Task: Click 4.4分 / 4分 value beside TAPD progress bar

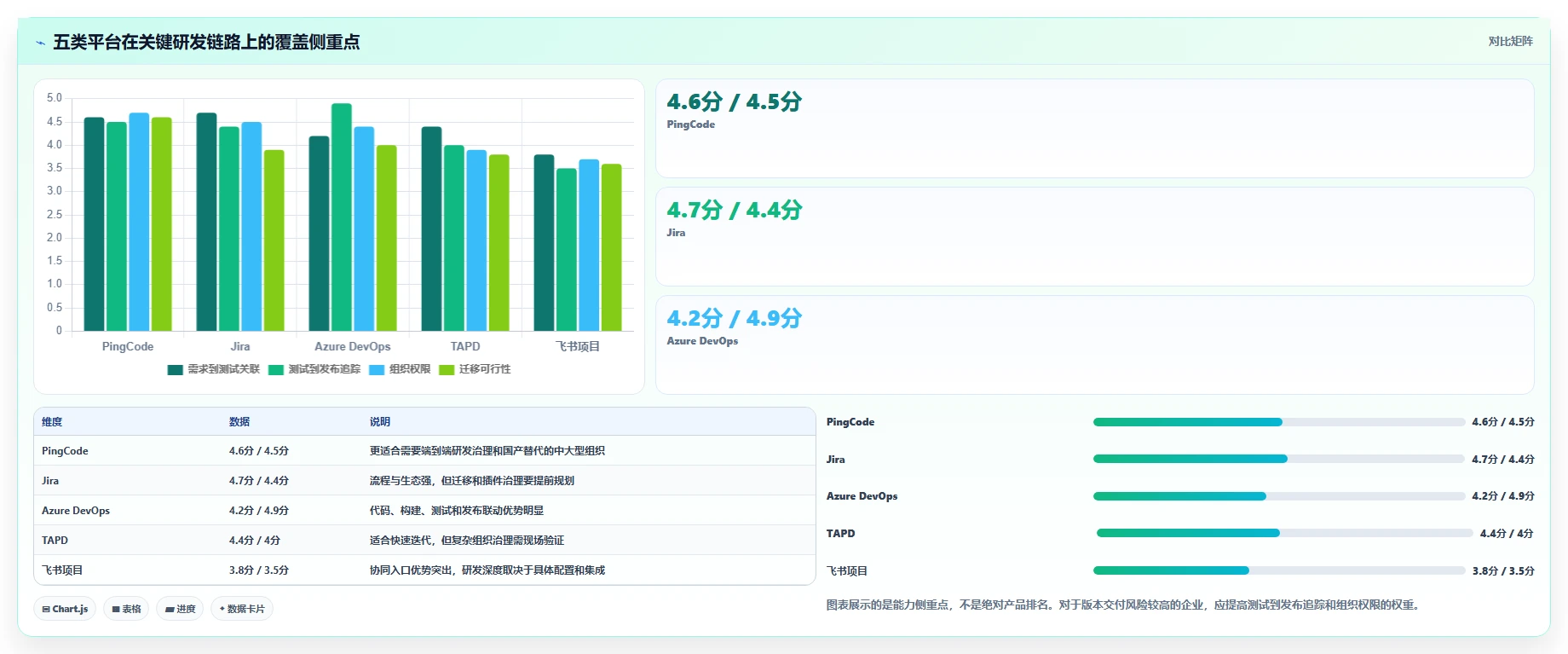Action: click(1507, 534)
